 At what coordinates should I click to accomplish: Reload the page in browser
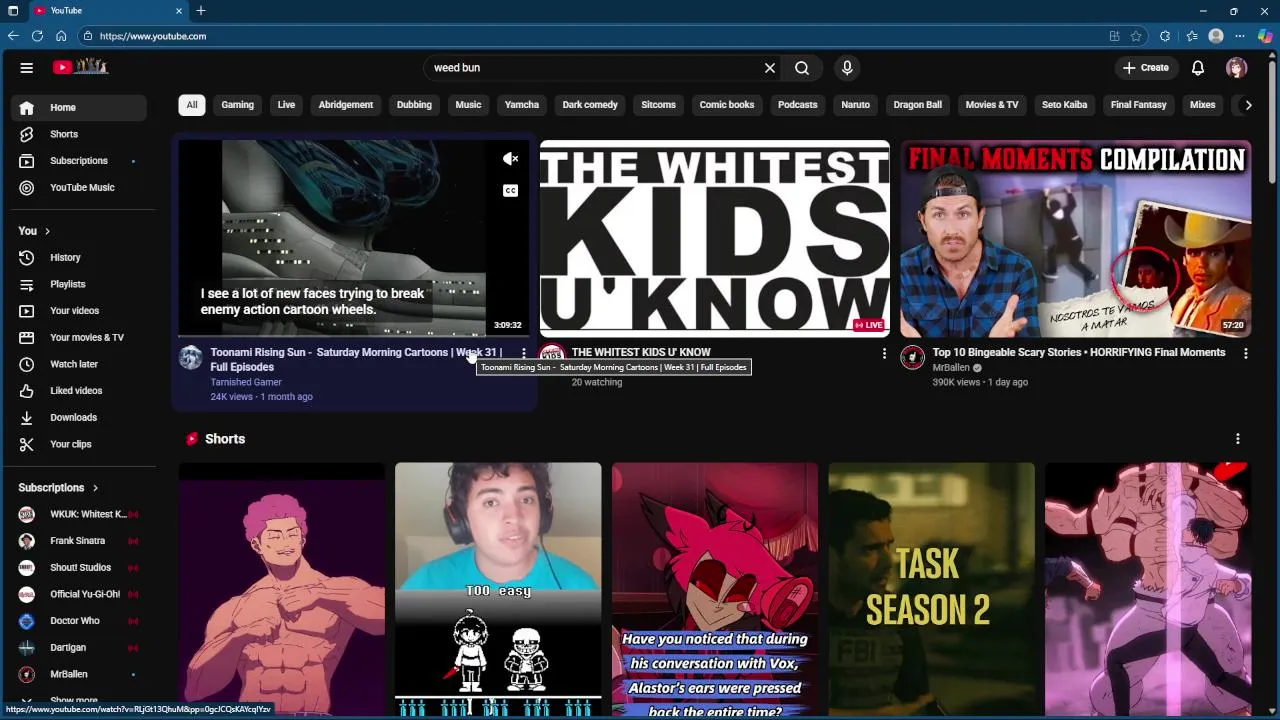[37, 36]
